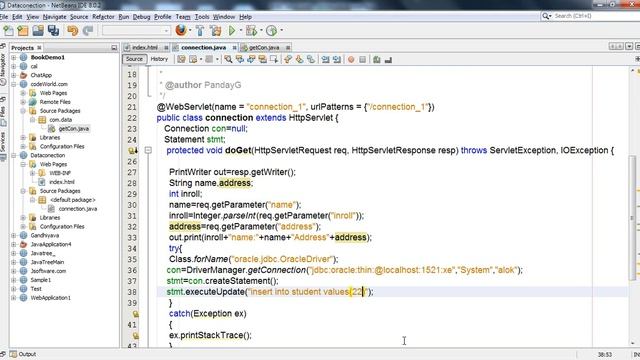Click the hint bulb on the catch line
Image resolution: width=640 pixels, height=360 pixels.
coord(135,314)
